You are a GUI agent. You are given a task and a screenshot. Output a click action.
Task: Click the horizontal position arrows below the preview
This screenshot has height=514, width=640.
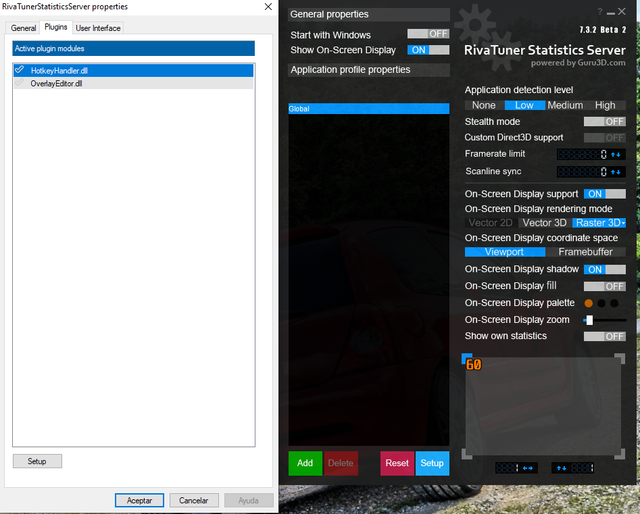tap(528, 468)
